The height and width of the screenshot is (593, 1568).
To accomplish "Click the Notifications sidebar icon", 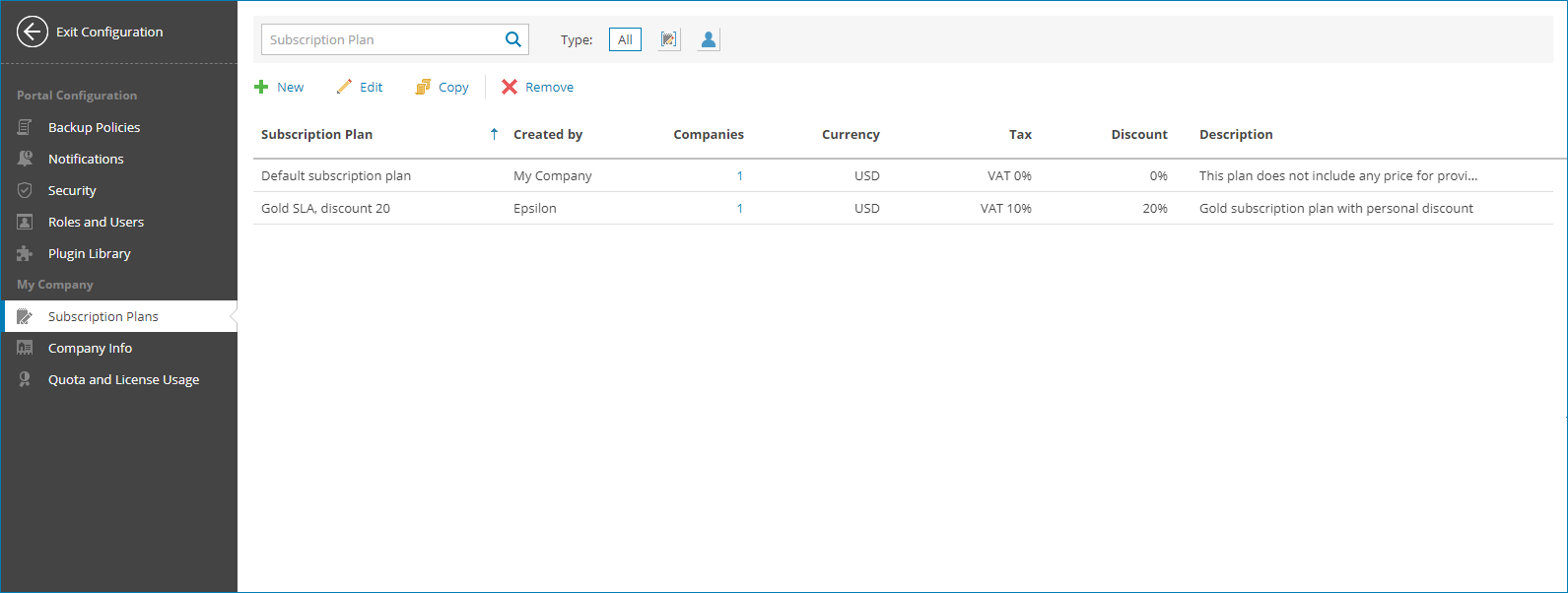I will 25,159.
